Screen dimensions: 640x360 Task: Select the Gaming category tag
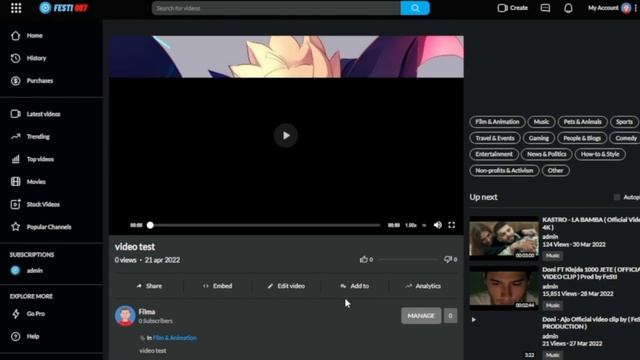coord(539,138)
